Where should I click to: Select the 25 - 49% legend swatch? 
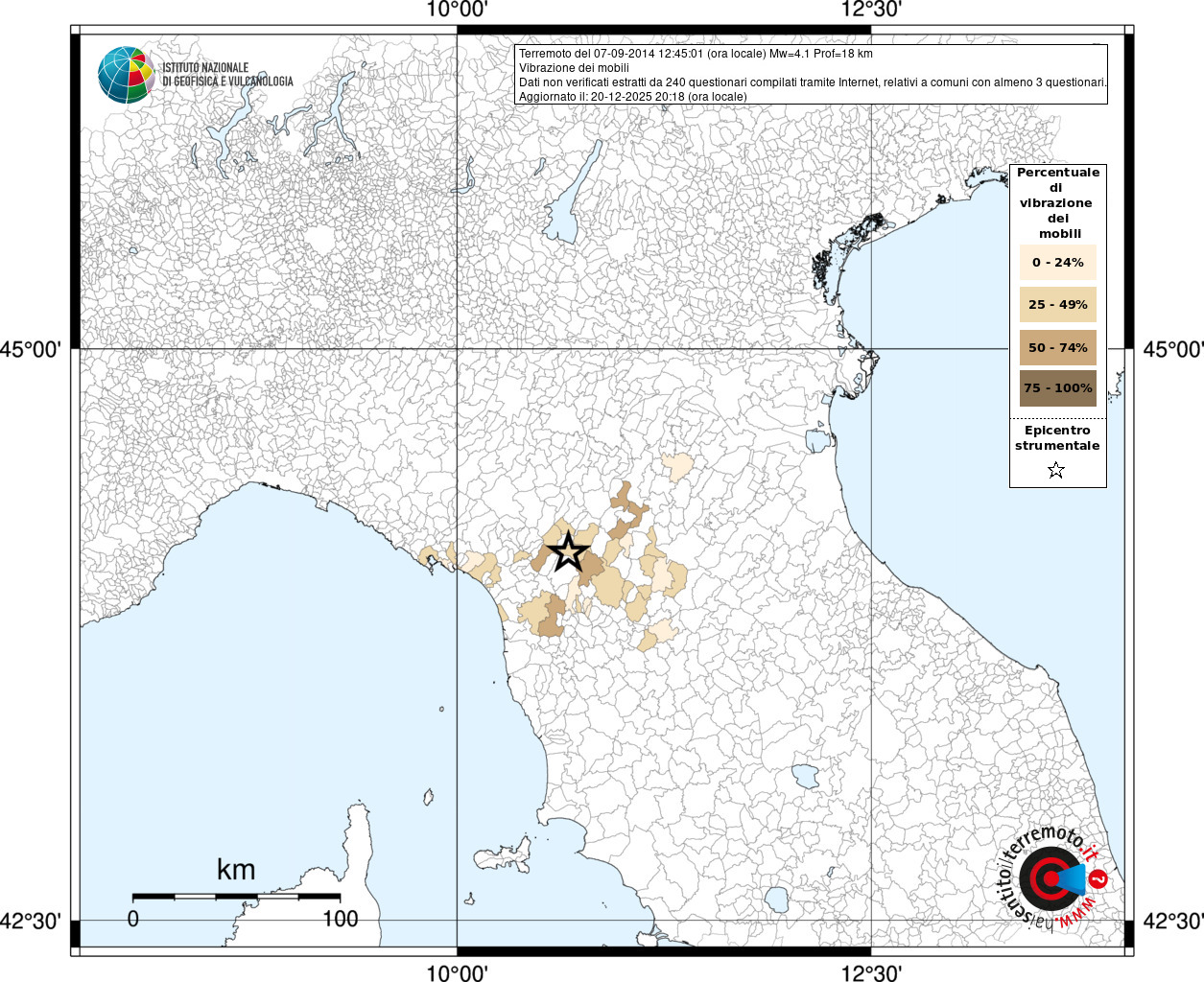(x=1057, y=304)
